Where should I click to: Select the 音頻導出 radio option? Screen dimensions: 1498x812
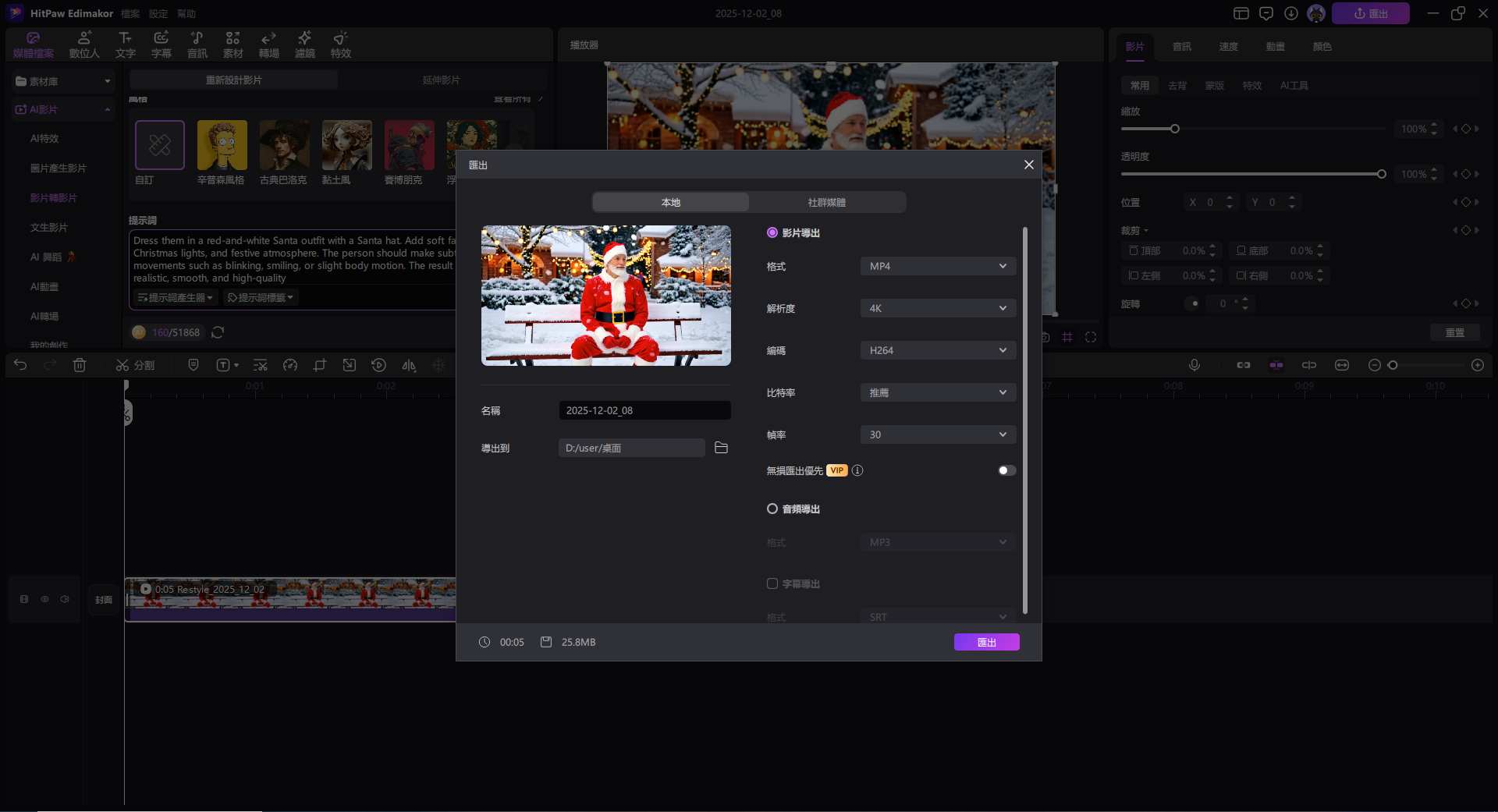tap(772, 509)
